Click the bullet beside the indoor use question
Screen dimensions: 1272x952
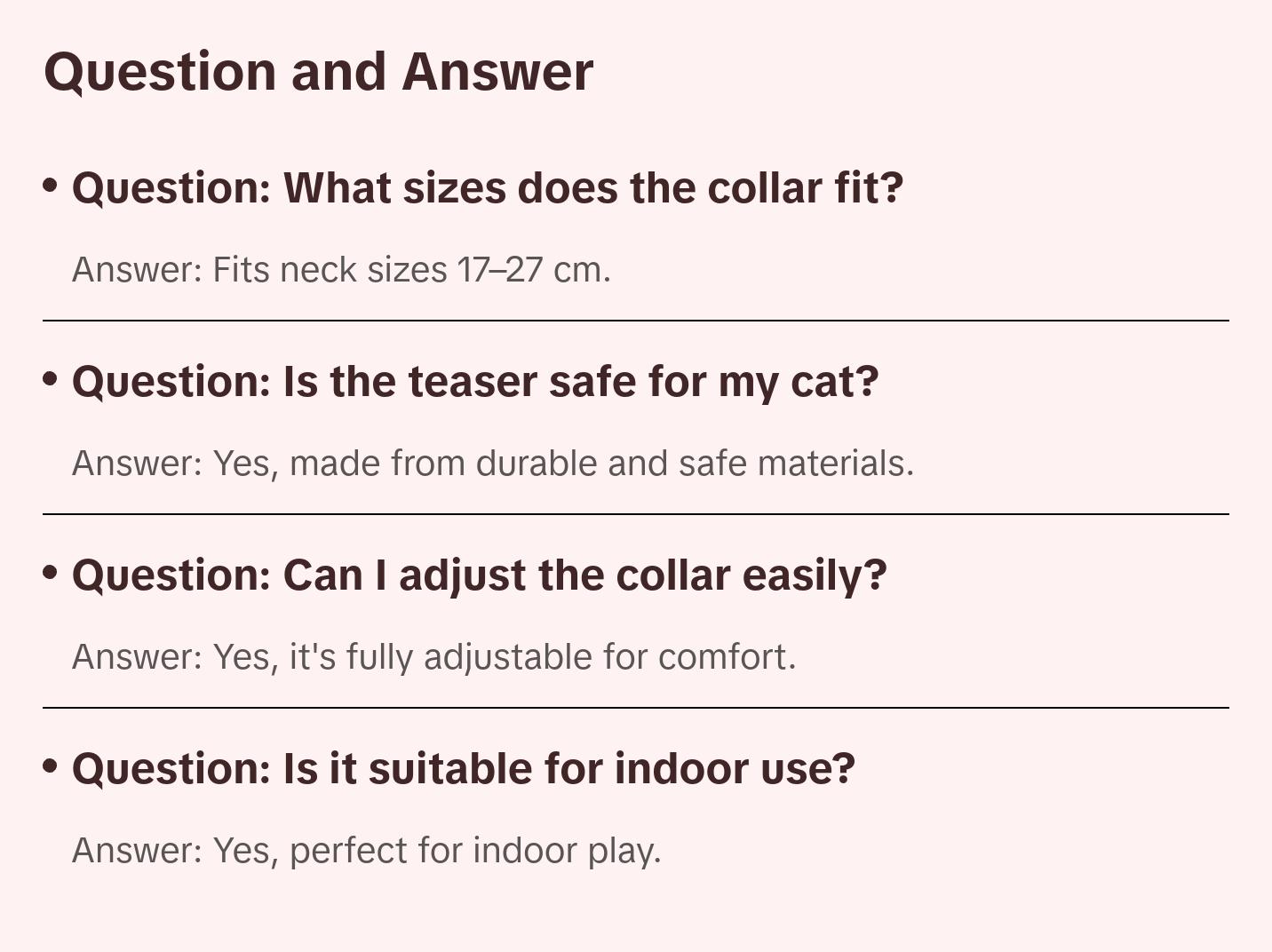(x=51, y=766)
